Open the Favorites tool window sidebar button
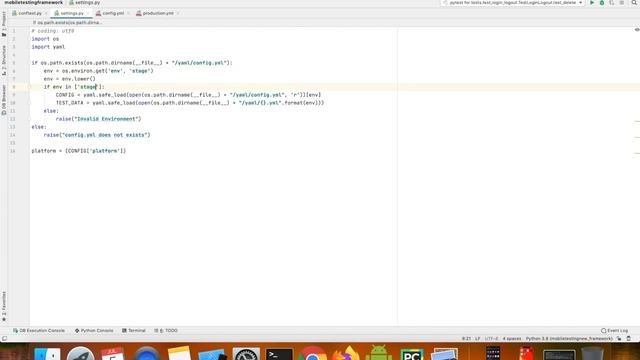 4,307
